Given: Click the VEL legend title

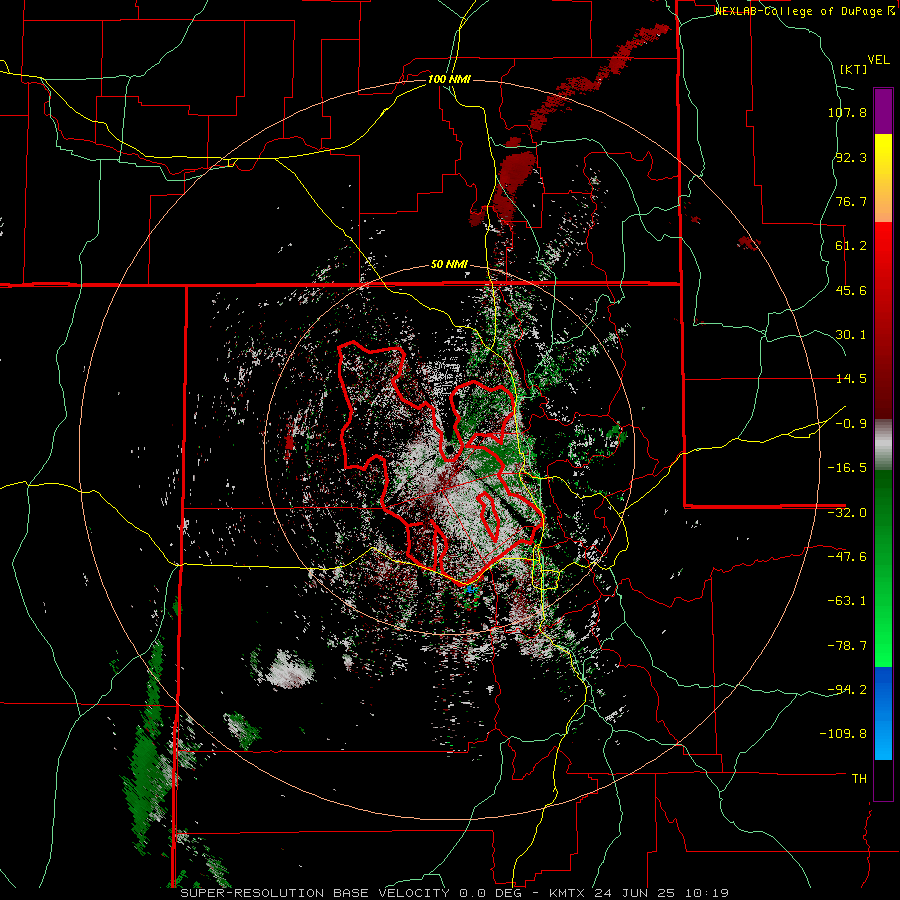Looking at the screenshot, I should [x=878, y=60].
